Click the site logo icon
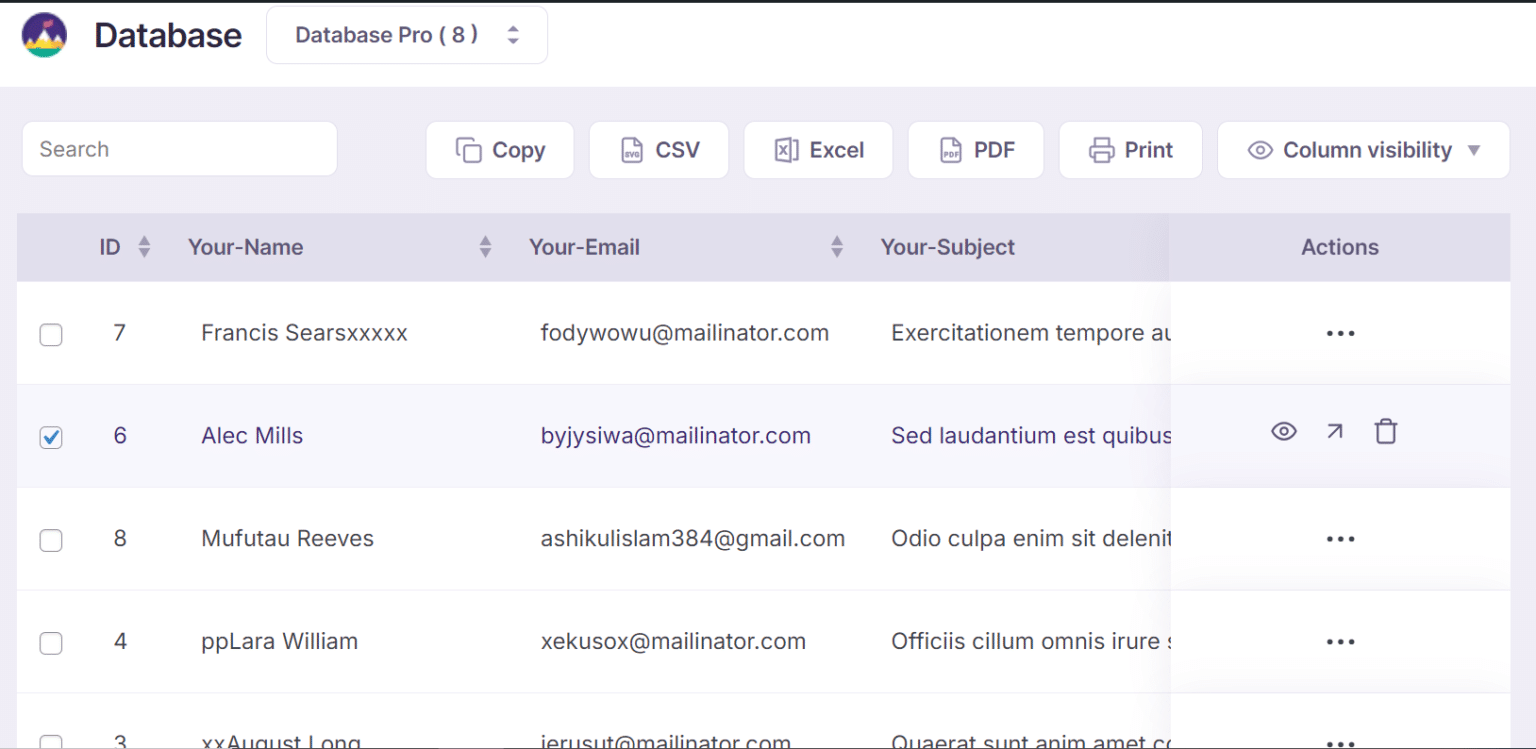The image size is (1536, 749). pyautogui.click(x=43, y=34)
